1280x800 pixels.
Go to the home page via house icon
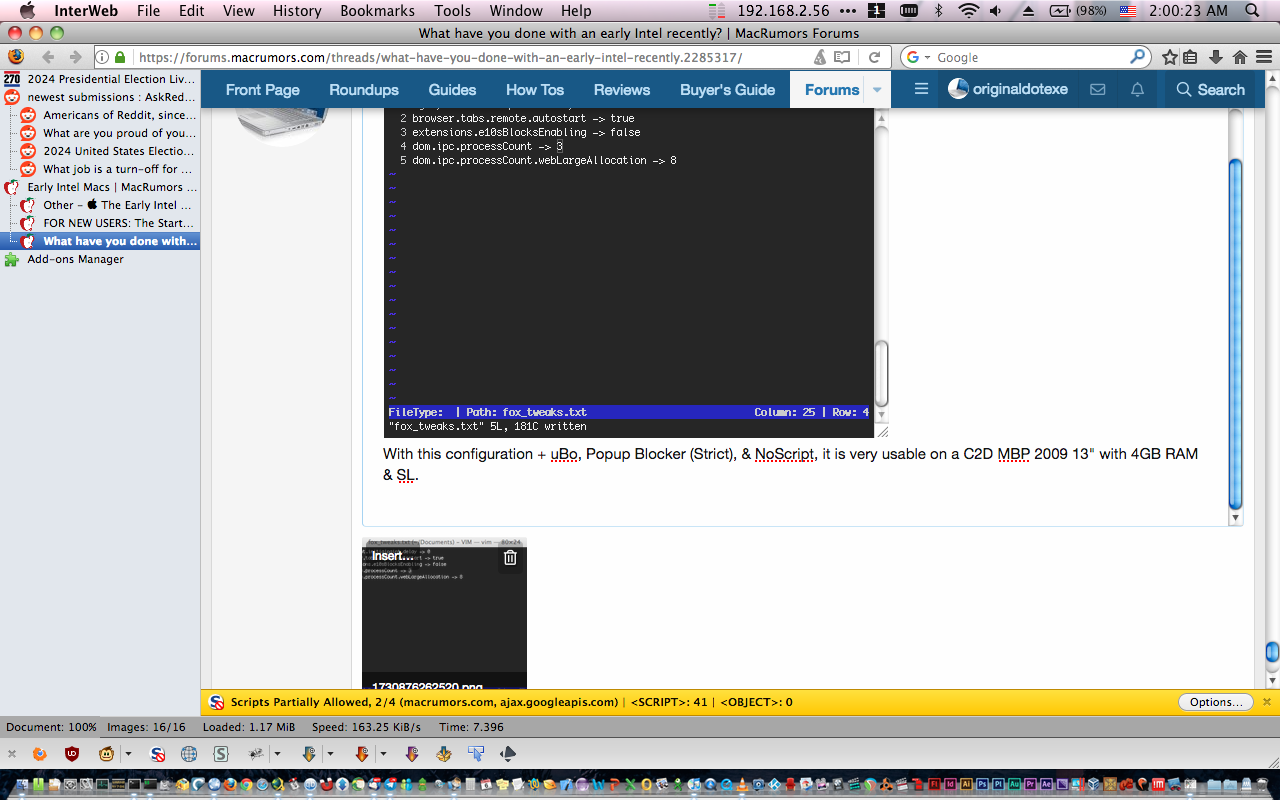click(1240, 57)
